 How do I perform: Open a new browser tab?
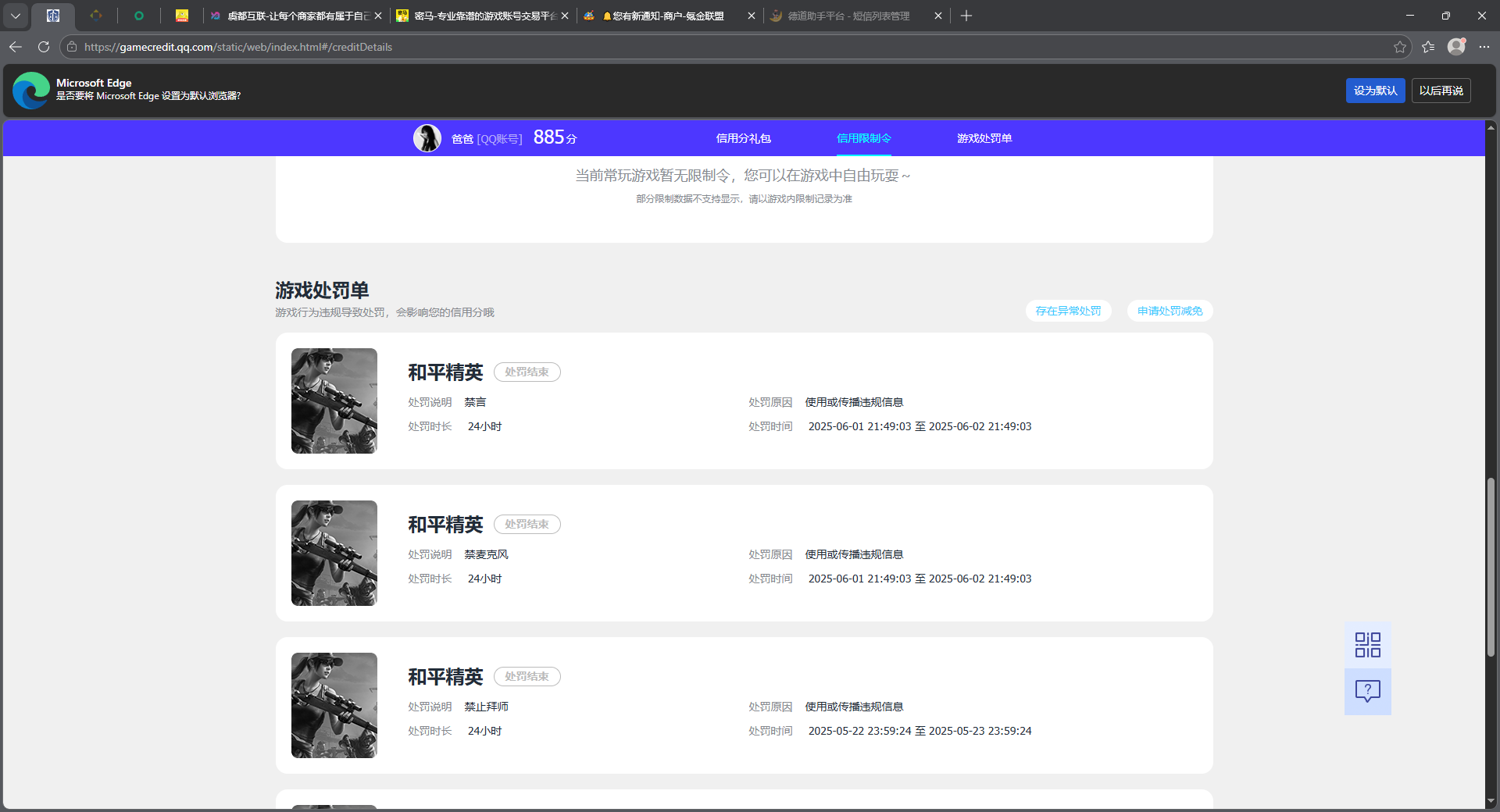966,16
